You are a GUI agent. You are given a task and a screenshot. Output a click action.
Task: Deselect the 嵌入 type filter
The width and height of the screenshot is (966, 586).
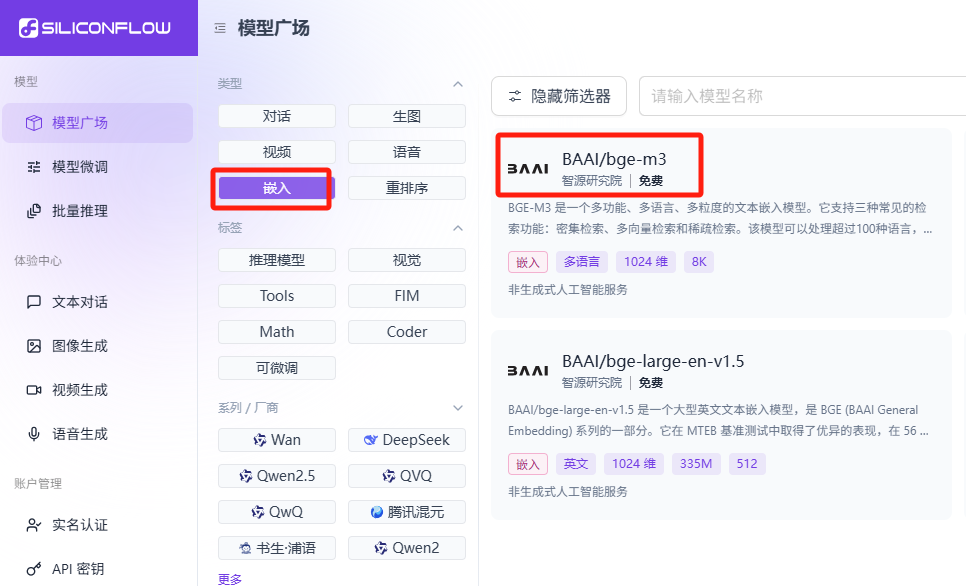point(277,188)
